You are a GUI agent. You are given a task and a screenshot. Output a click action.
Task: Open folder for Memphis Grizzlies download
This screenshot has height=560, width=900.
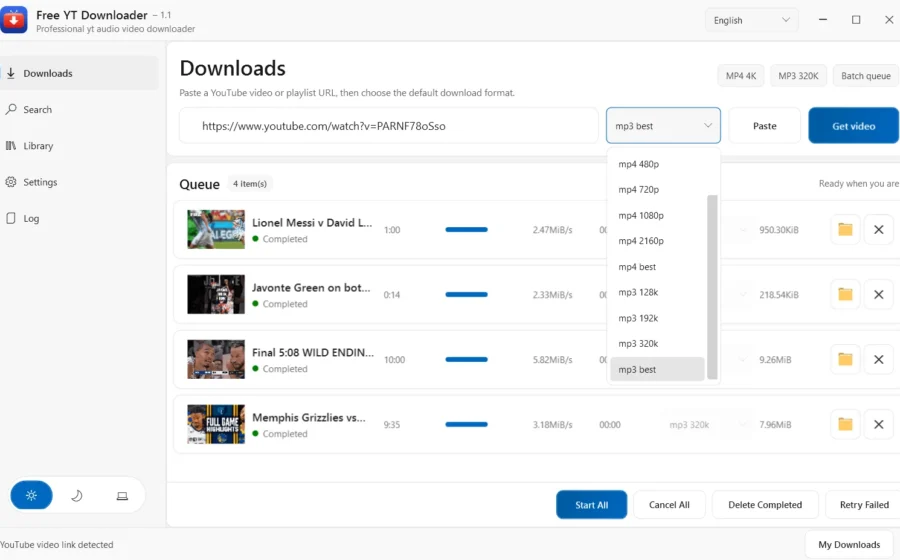pyautogui.click(x=845, y=425)
